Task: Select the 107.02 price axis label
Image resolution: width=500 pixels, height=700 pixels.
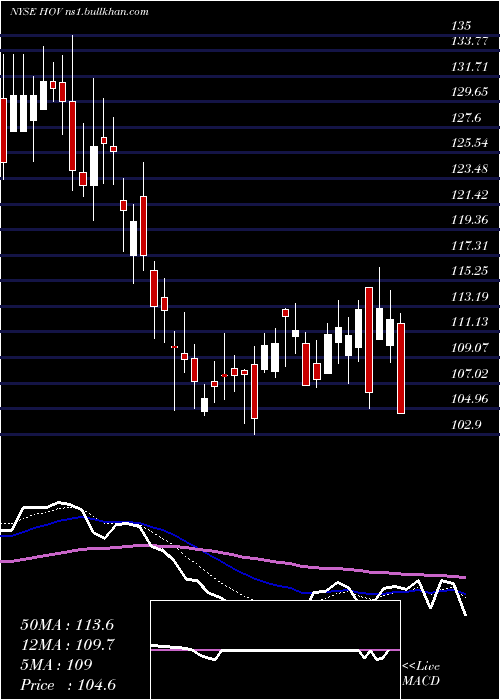Action: click(469, 373)
